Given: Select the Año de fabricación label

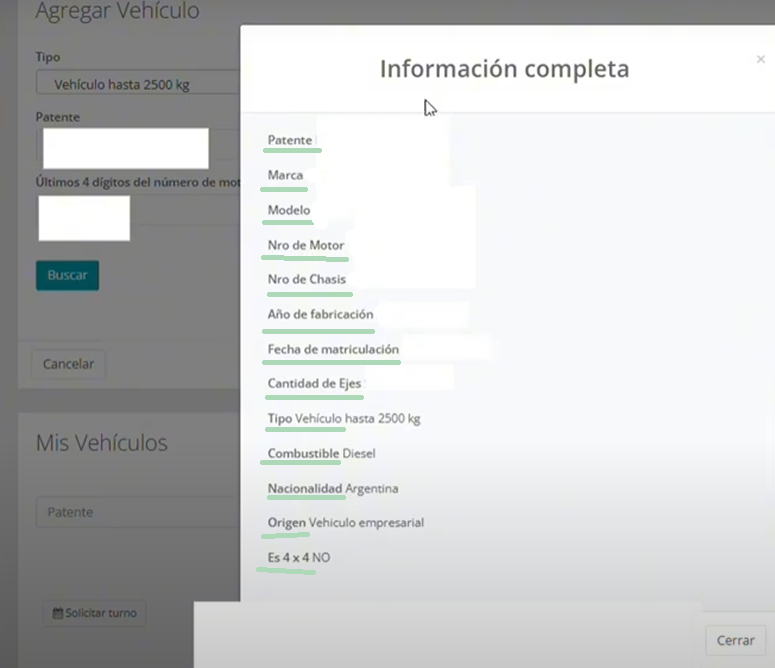Looking at the screenshot, I should coord(320,314).
